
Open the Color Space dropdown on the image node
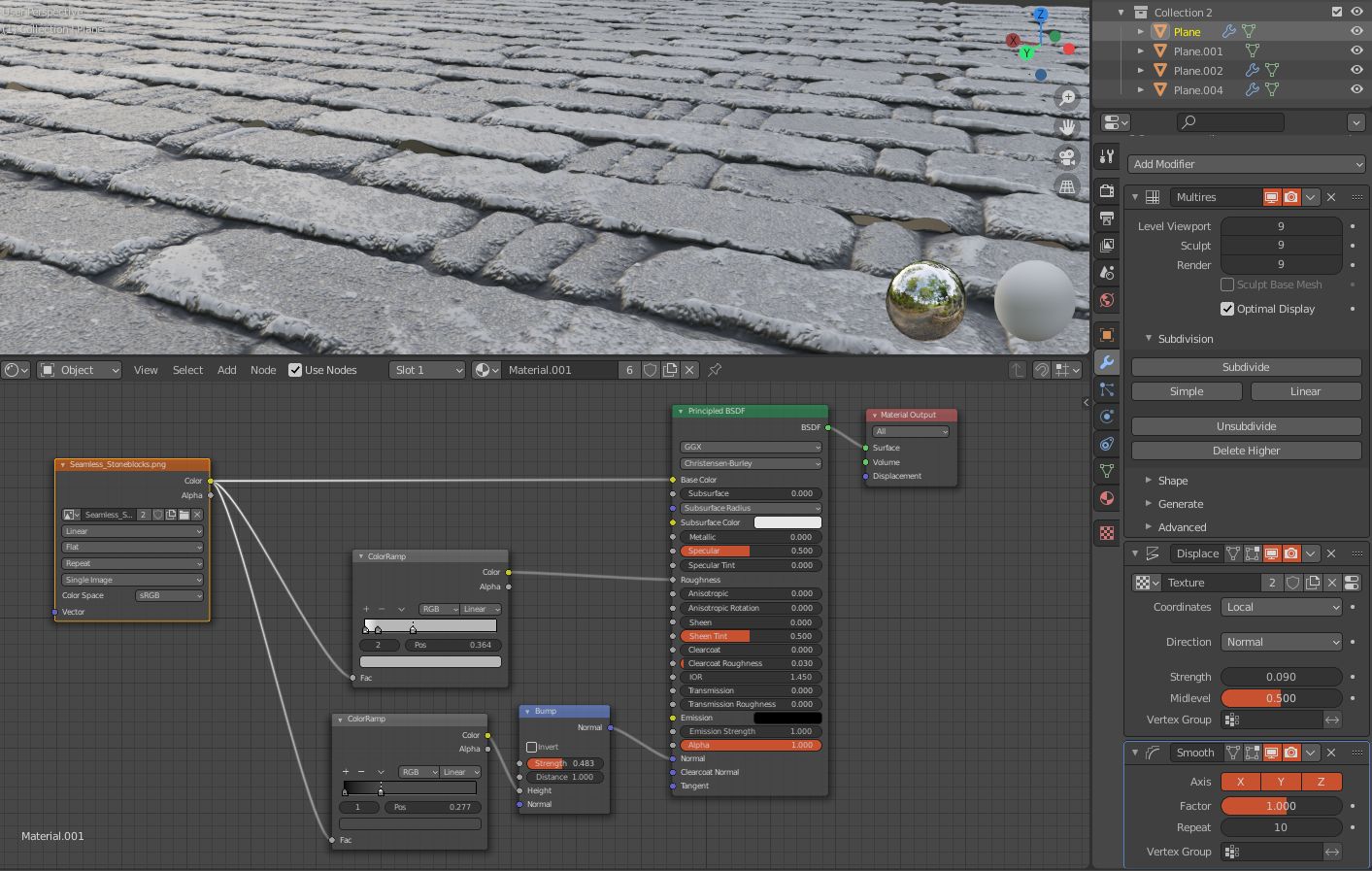169,594
